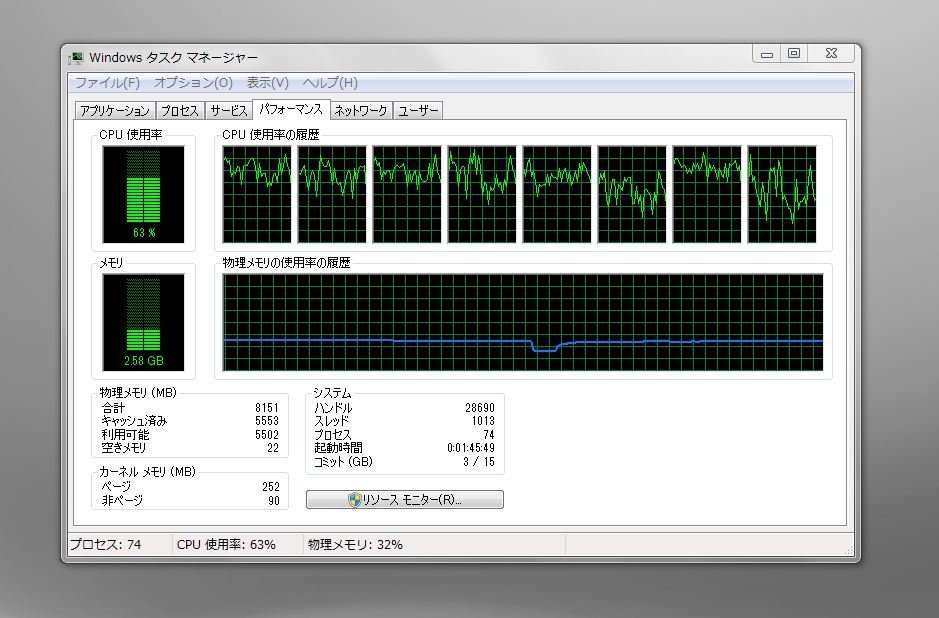Click the CPU 使用率の履歴 label
This screenshot has width=939, height=618.
click(x=271, y=135)
